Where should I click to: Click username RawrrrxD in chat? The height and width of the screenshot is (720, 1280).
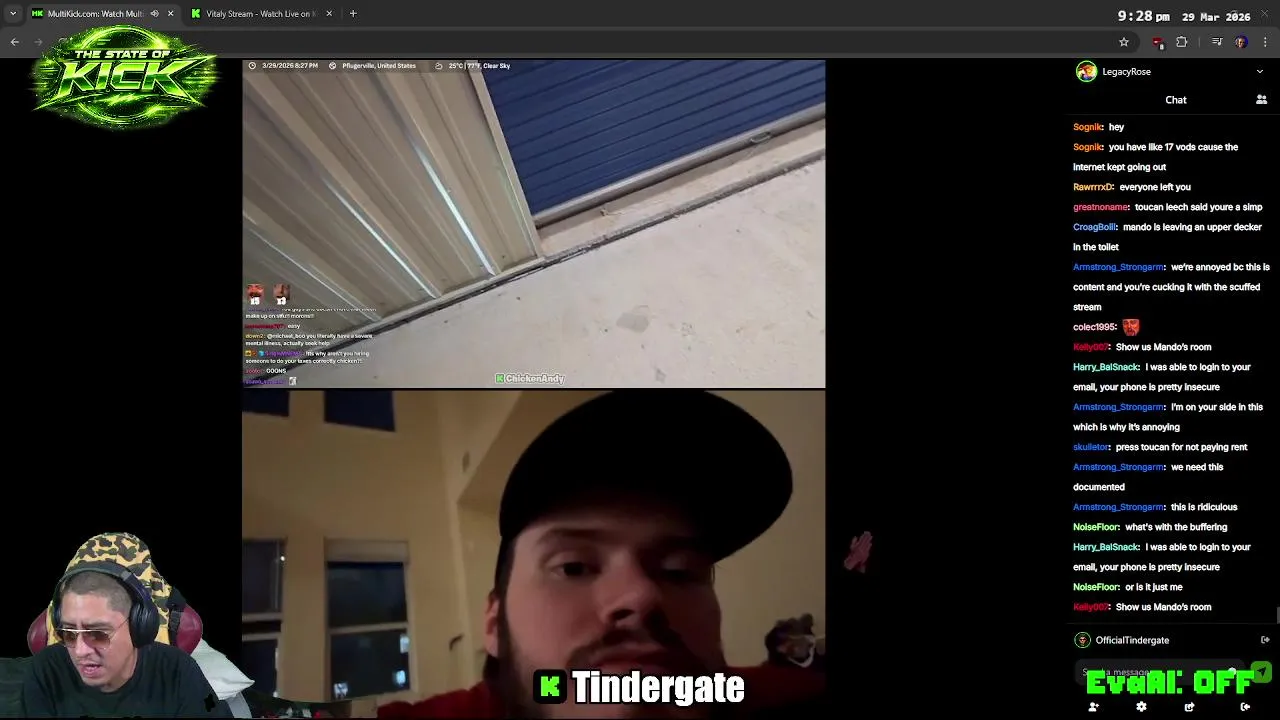coord(1093,187)
